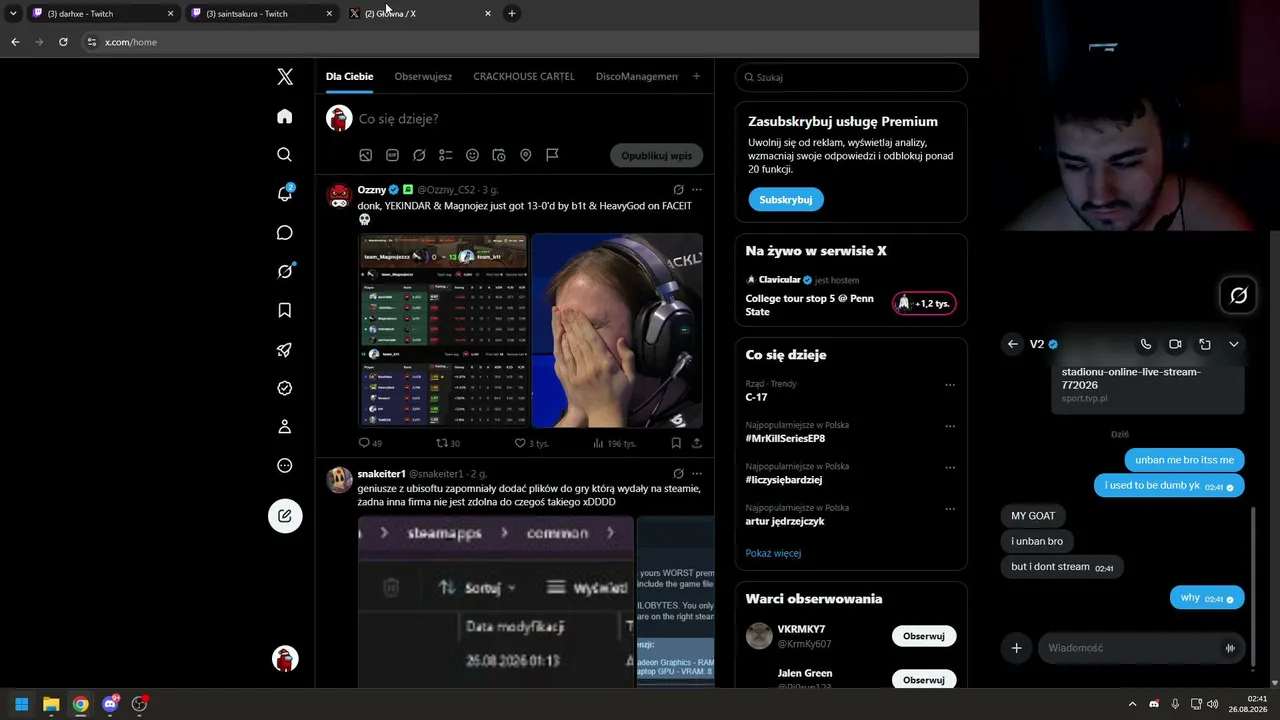Start audio call with V2
This screenshot has width=1280, height=720.
[x=1146, y=344]
